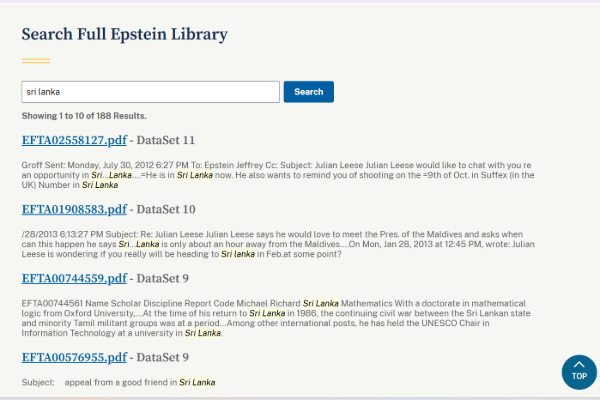Open the EFTA02558127.pdf result
This screenshot has height=400, width=600.
(x=74, y=140)
